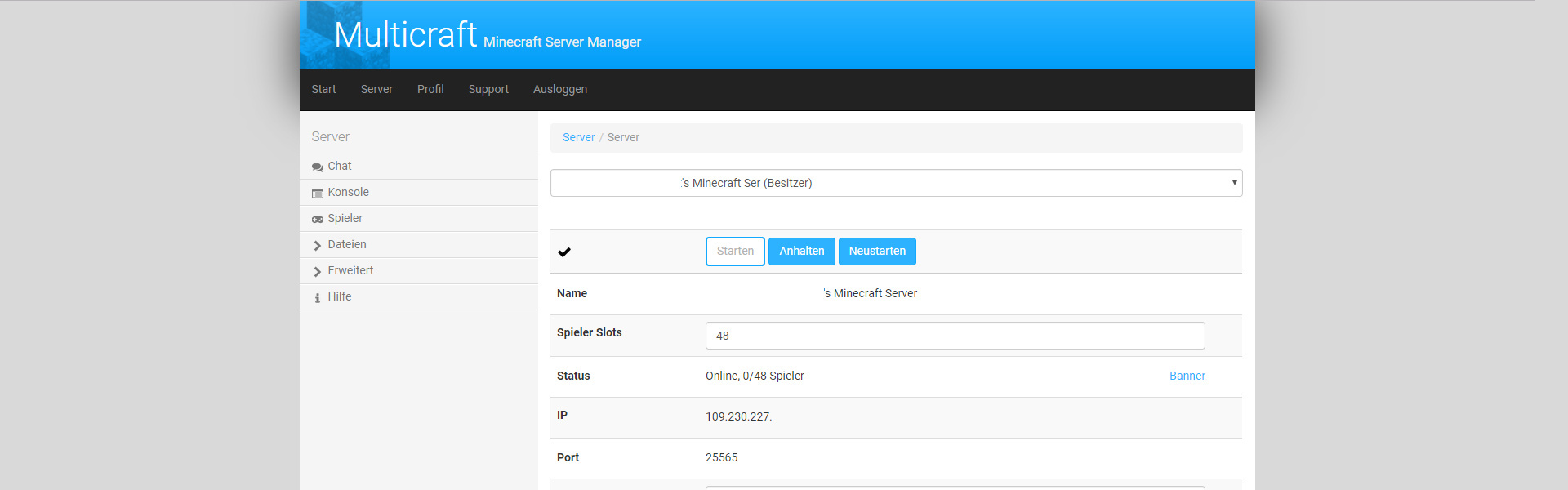This screenshot has width=1568, height=490.
Task: Open Support in navigation bar
Action: pyautogui.click(x=488, y=89)
